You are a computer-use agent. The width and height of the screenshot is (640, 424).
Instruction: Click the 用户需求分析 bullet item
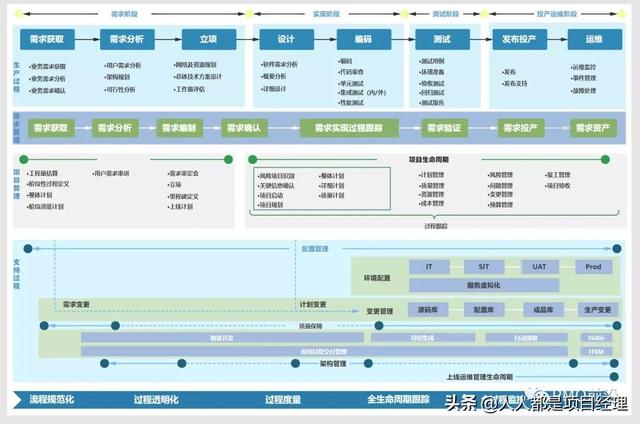pyautogui.click(x=123, y=65)
